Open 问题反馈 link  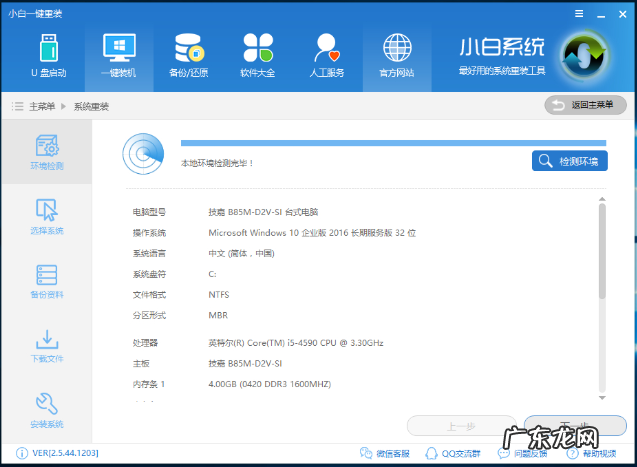[x=522, y=453]
